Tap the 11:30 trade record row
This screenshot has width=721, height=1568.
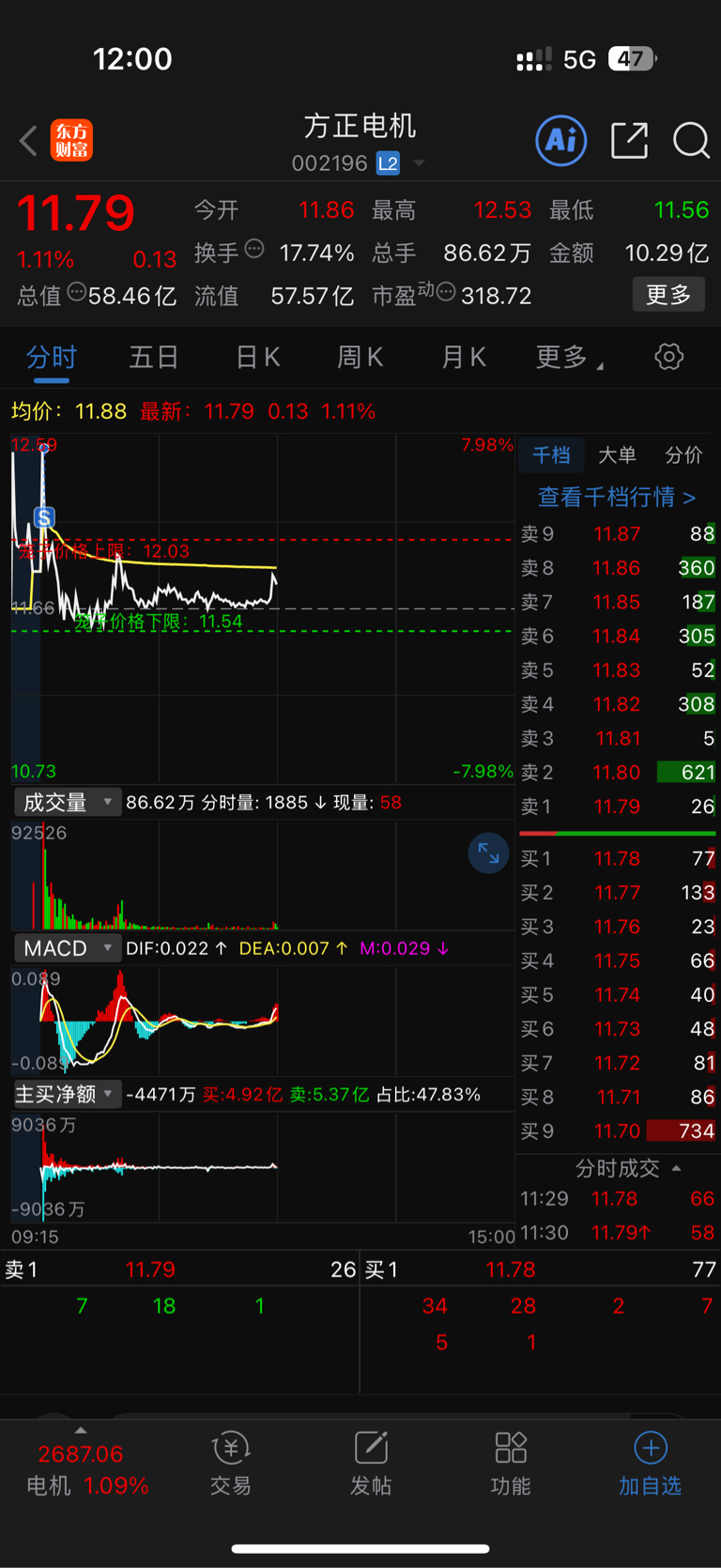[618, 1233]
